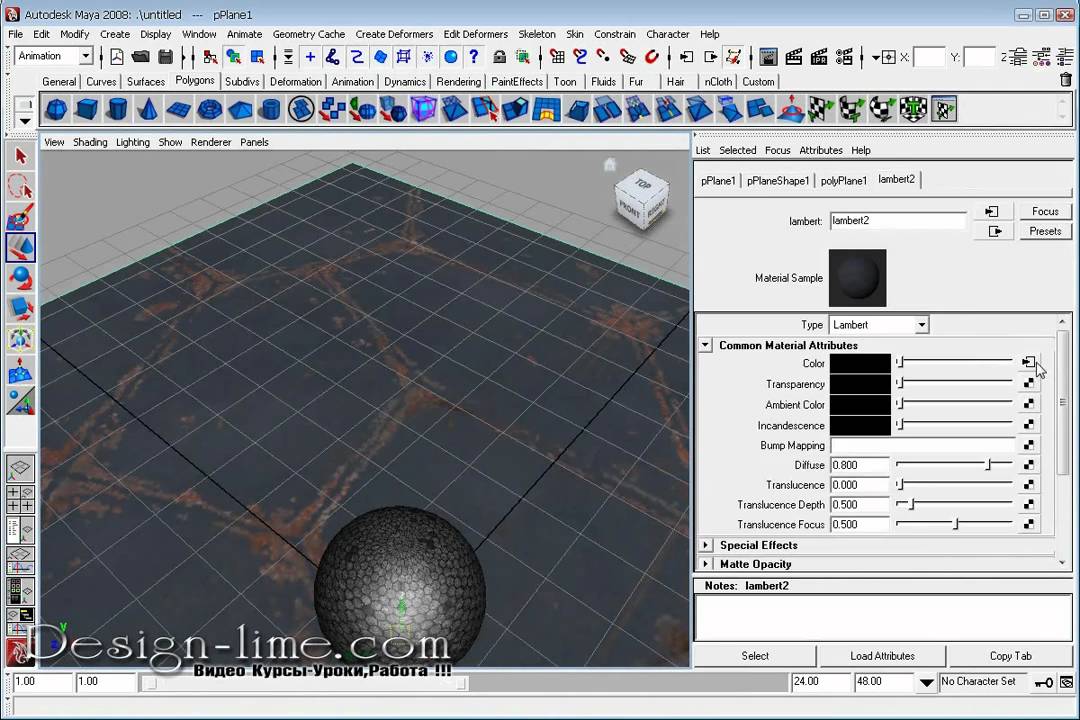Create a polygon cone from shelf
1080x720 pixels.
point(148,109)
